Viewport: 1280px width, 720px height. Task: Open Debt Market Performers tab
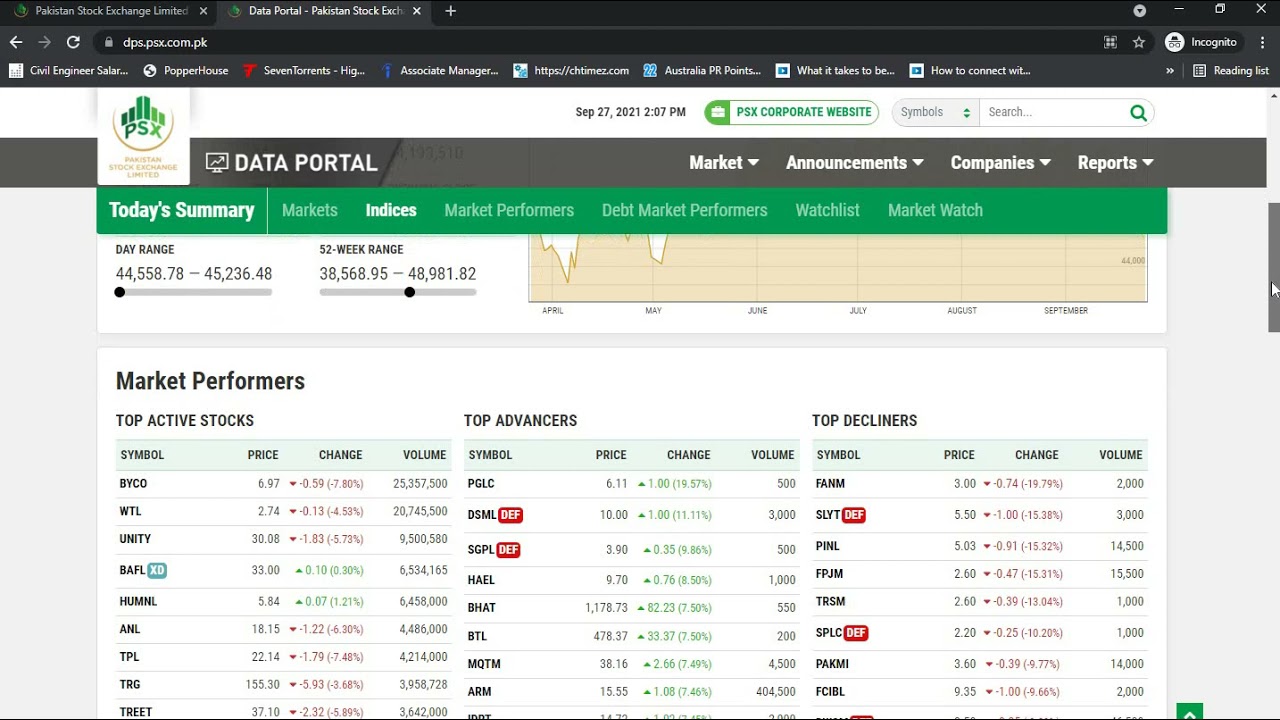click(x=685, y=210)
